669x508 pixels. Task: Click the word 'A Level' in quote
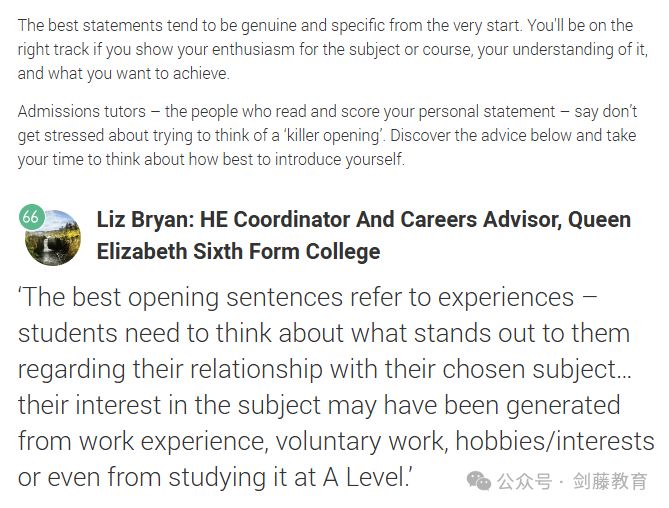click(x=364, y=477)
